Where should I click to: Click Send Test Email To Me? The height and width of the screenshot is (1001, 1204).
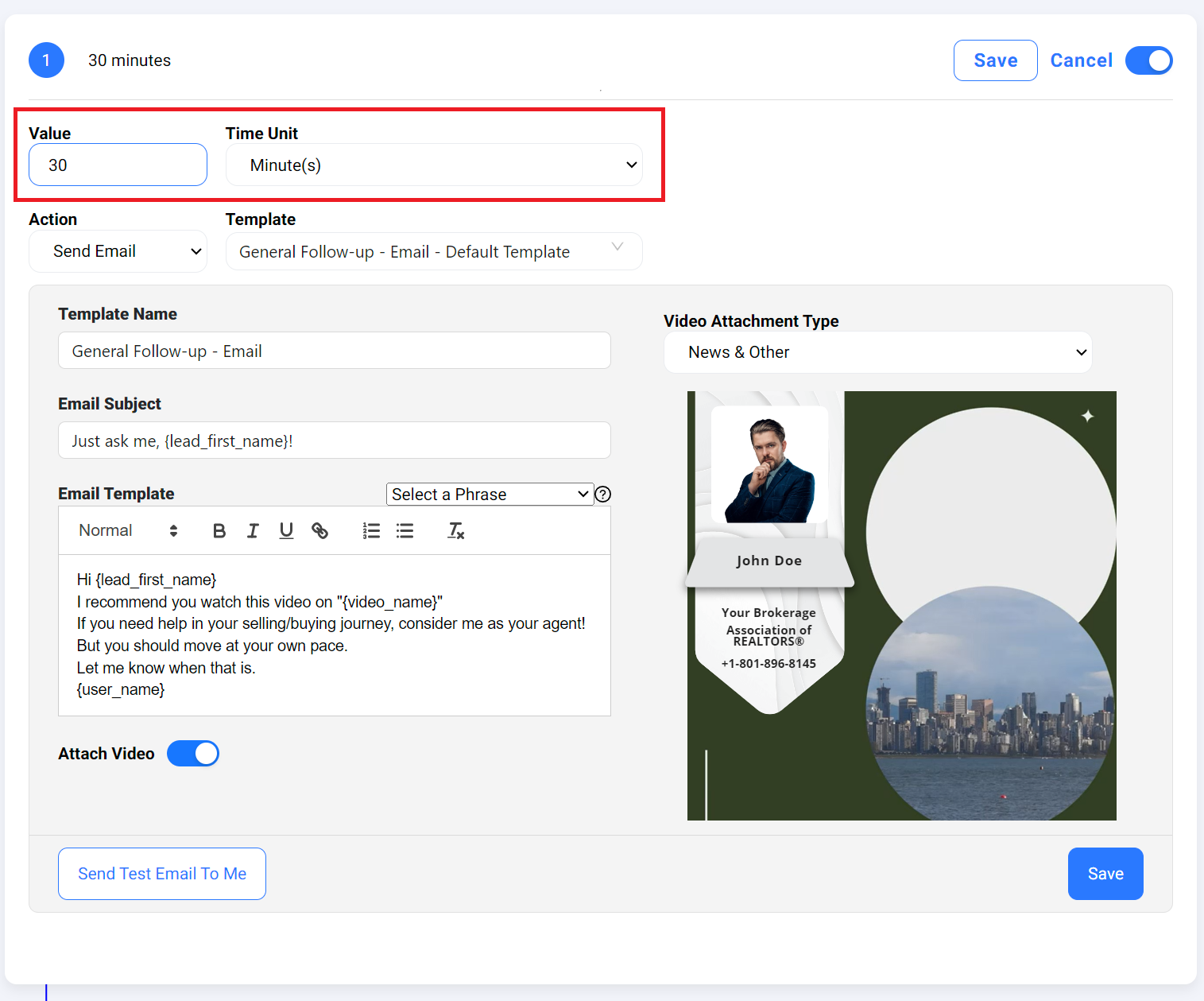162,874
